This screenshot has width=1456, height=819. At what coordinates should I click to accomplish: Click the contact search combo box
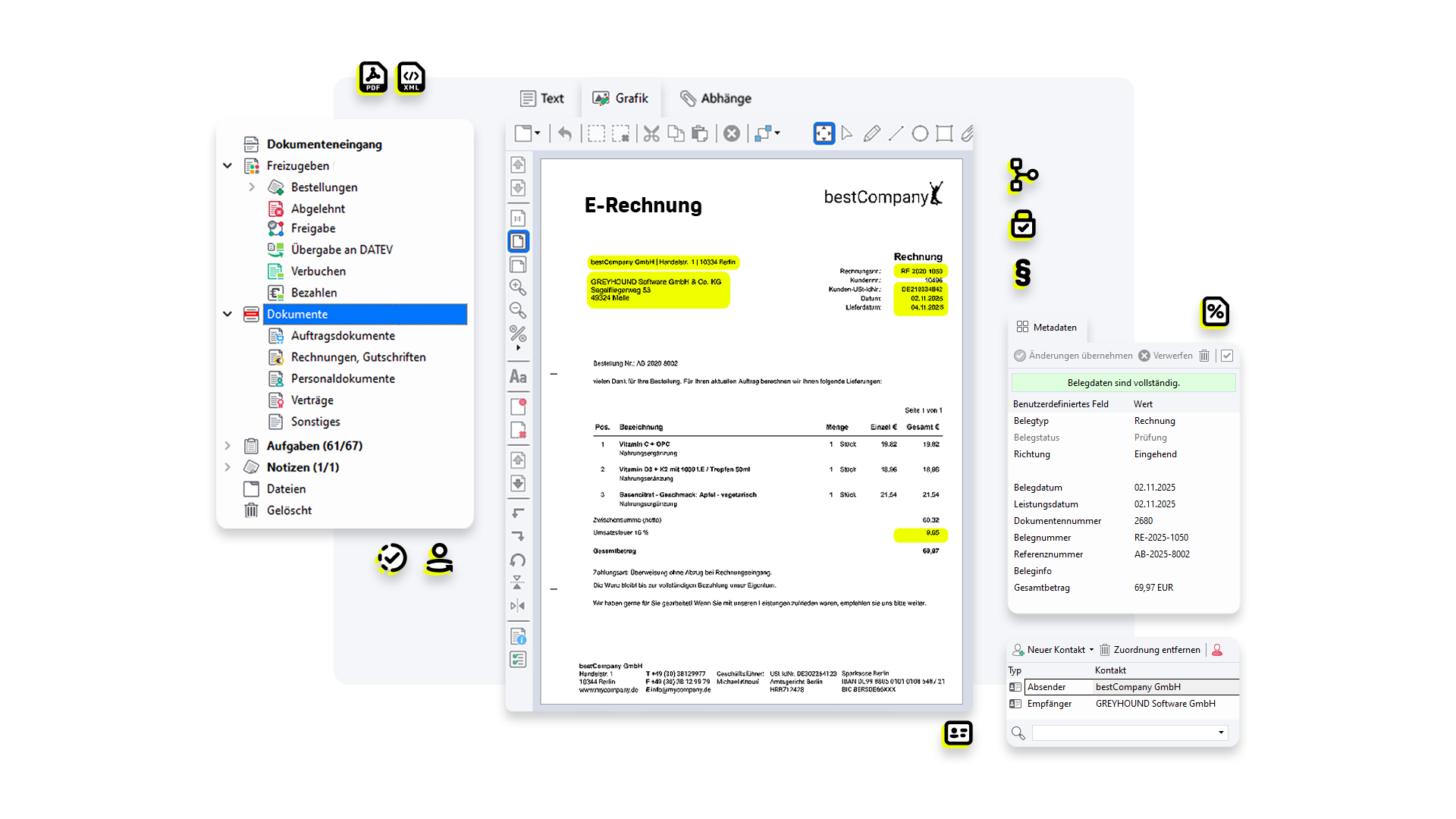(x=1128, y=733)
